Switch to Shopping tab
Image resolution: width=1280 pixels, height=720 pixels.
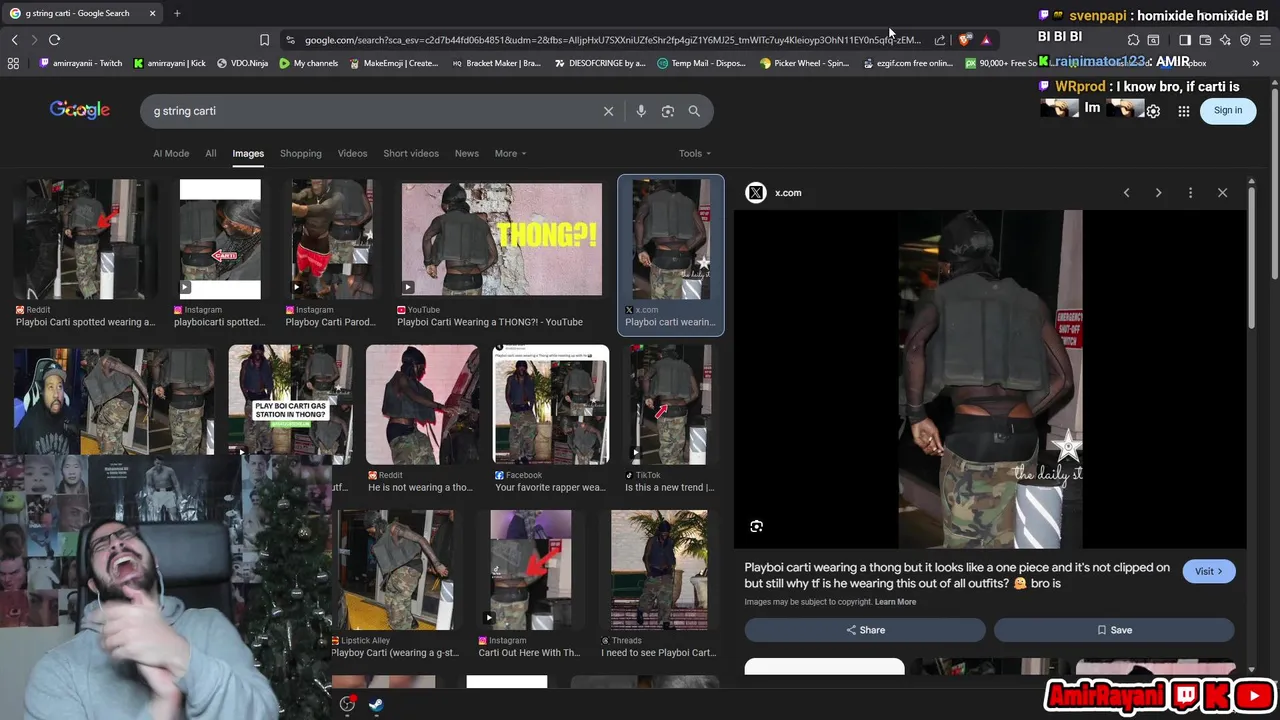[301, 153]
